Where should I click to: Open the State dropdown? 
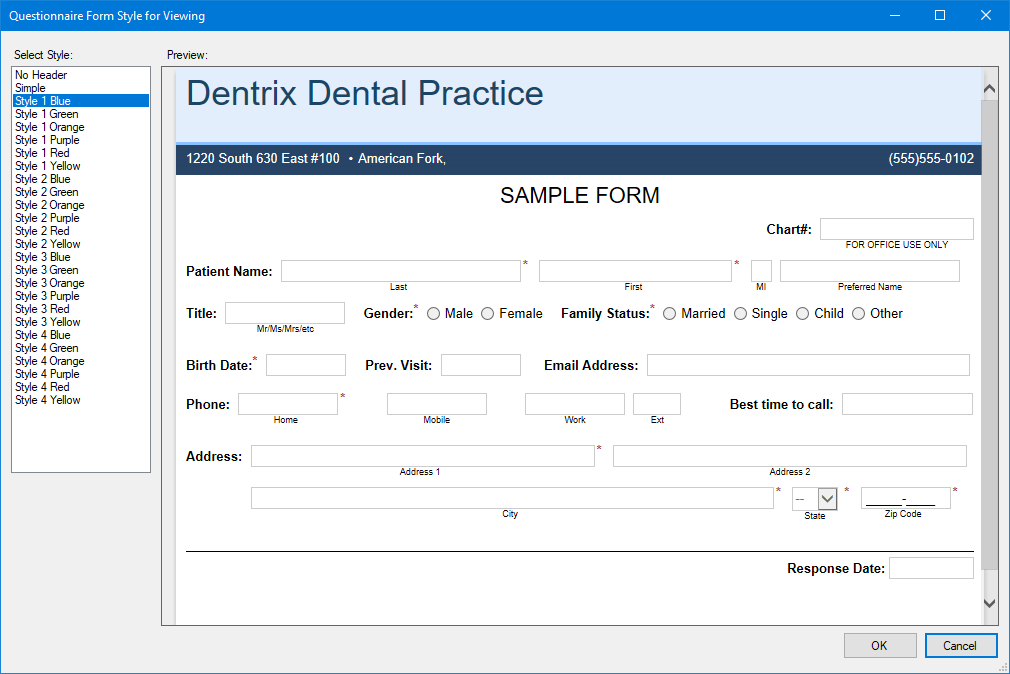click(x=827, y=498)
